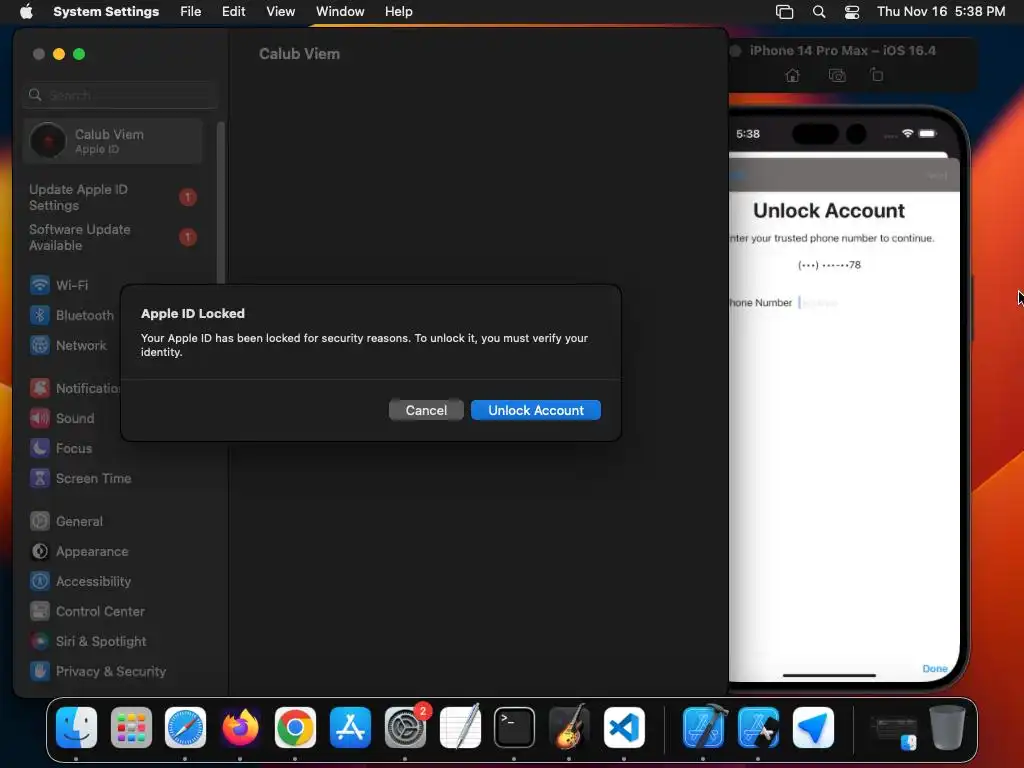
Task: Open Finder from the Dock
Action: coord(76,728)
